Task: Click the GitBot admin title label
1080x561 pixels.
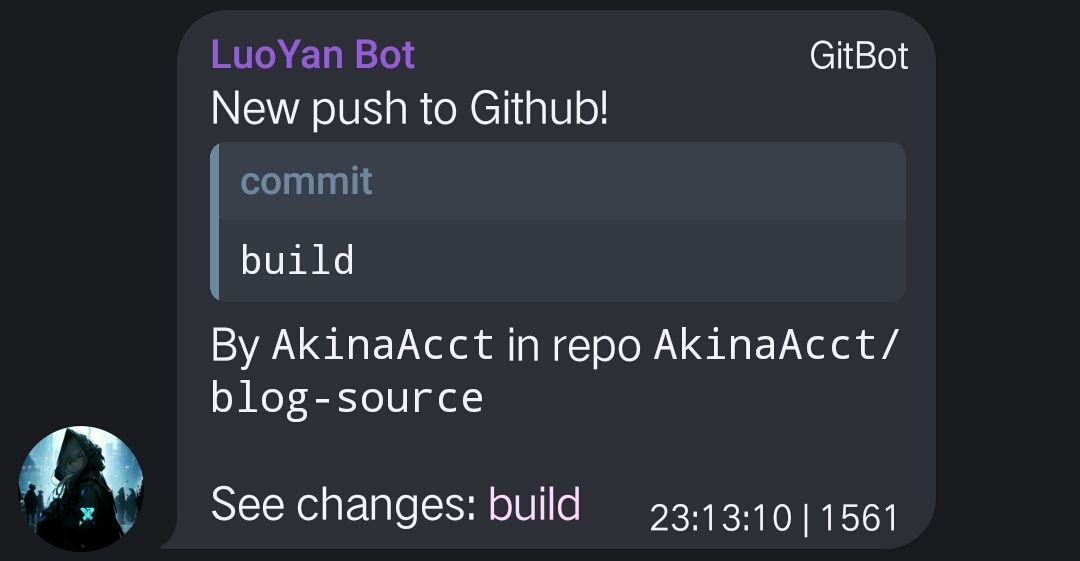Action: point(858,56)
